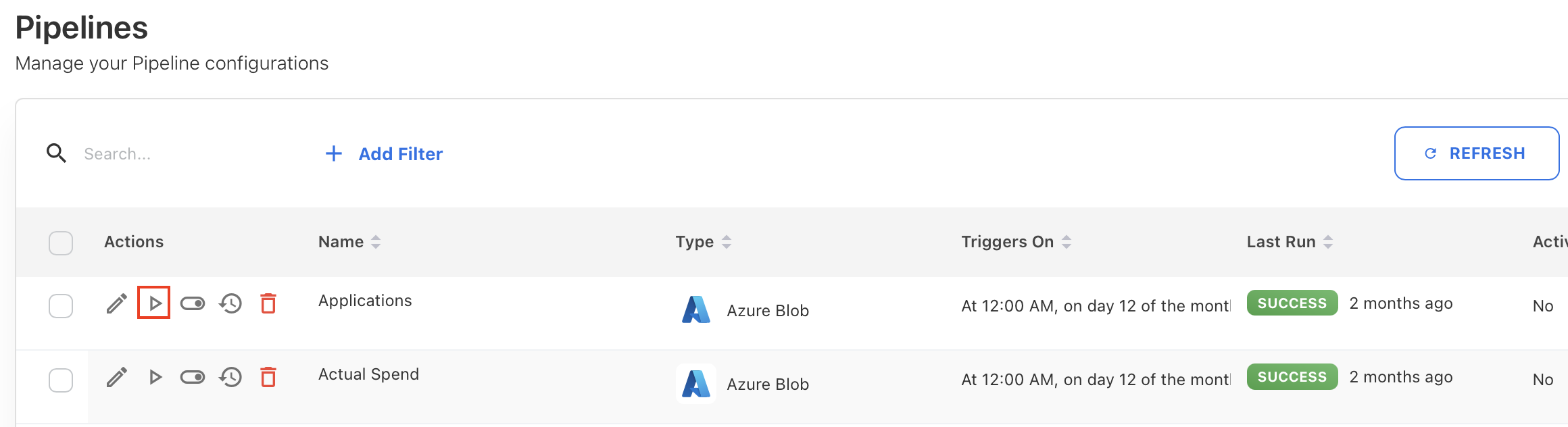The image size is (1568, 427).
Task: Toggle active state of Actual Spend pipeline
Action: (193, 377)
